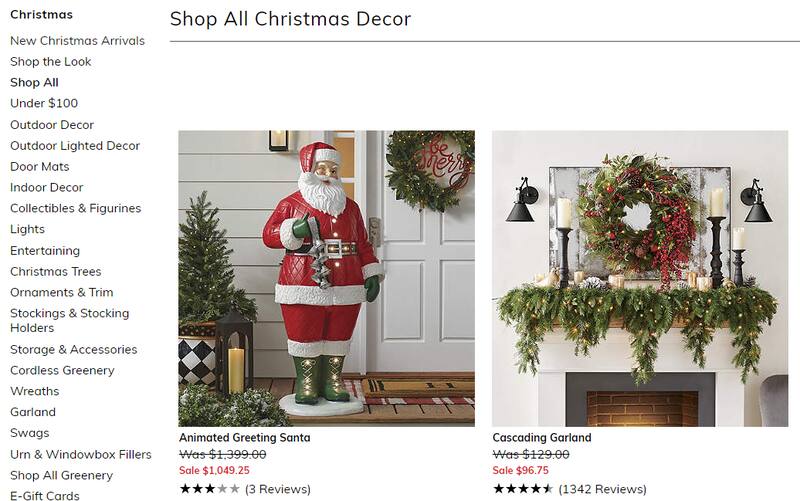800x501 pixels.
Task: Select Urn & Windowbox Fillers link
Action: [81, 454]
